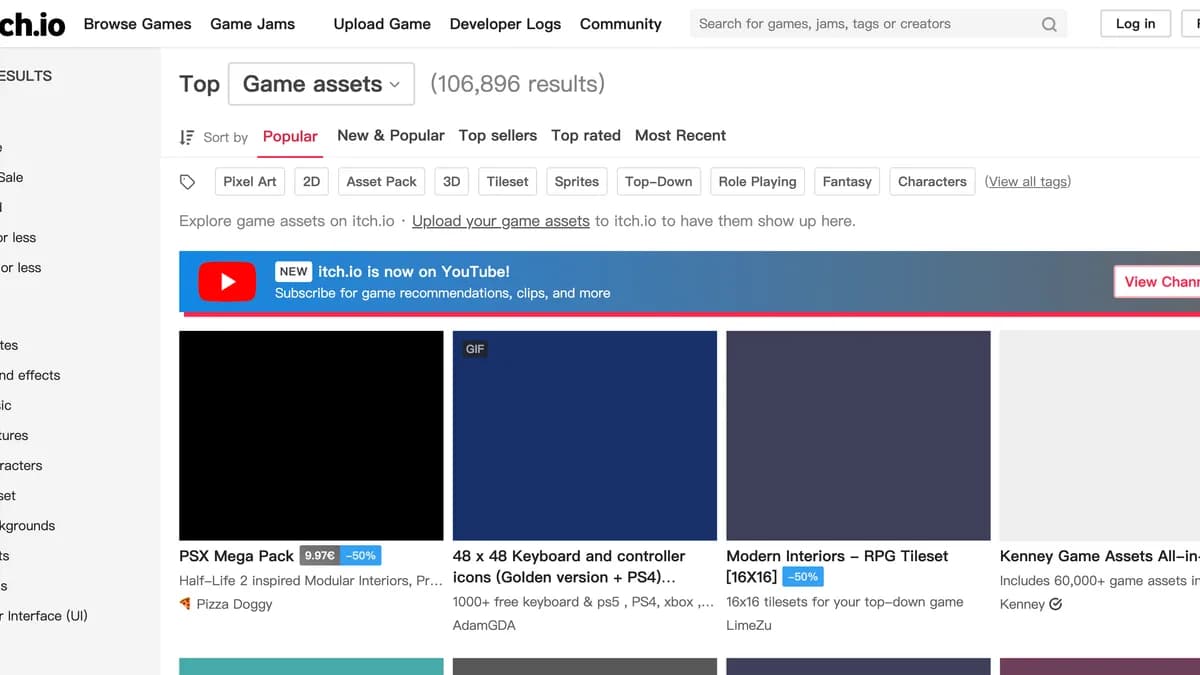This screenshot has height=675, width=1200.
Task: Visit Kenney creator page
Action: click(1022, 604)
